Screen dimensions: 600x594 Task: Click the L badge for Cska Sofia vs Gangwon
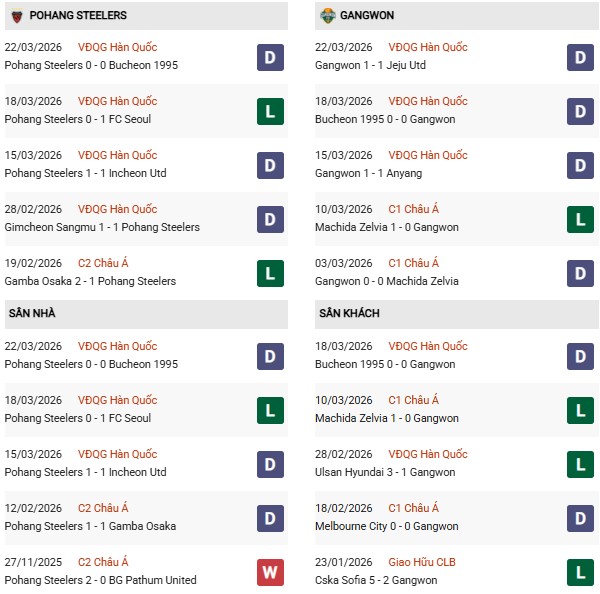coord(581,572)
